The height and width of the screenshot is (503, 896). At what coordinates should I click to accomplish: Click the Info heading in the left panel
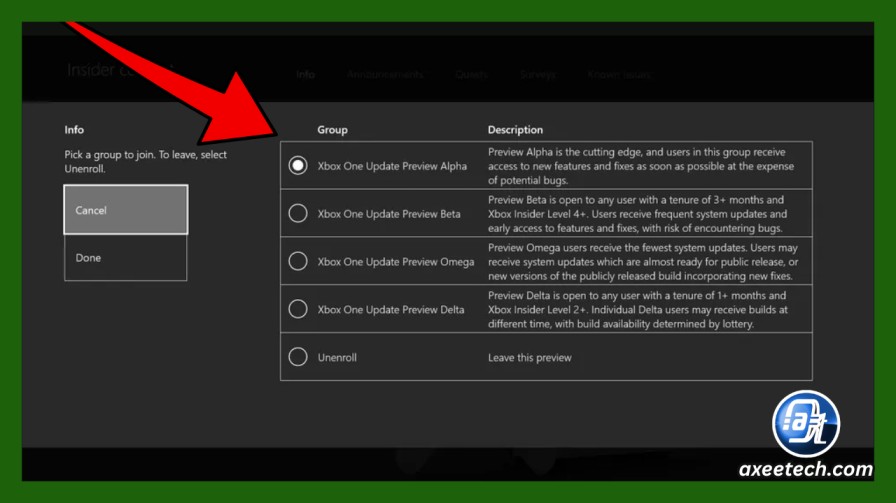74,130
